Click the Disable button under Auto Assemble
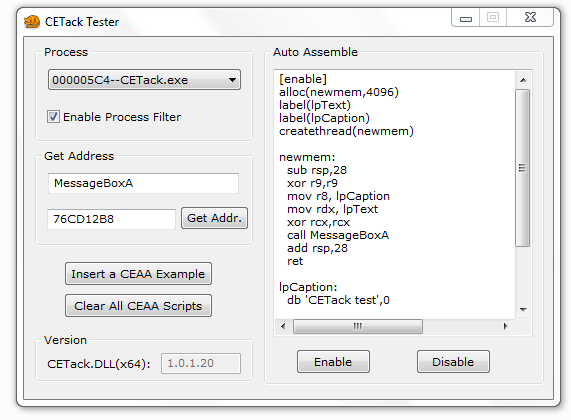571x420 pixels. [x=453, y=362]
